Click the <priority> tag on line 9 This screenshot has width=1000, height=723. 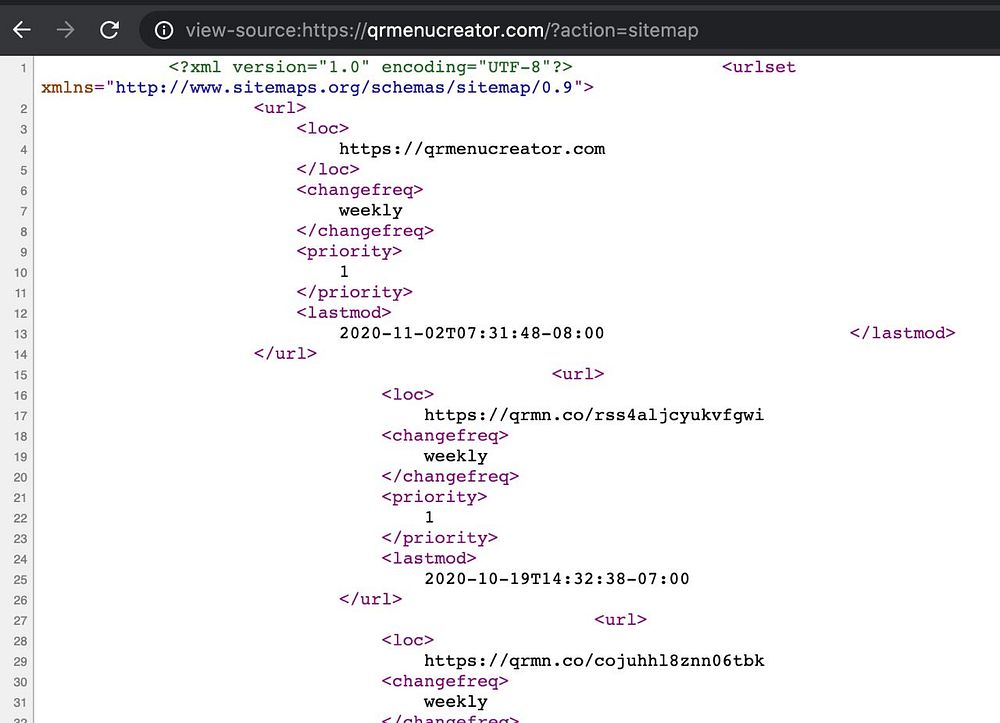point(349,251)
